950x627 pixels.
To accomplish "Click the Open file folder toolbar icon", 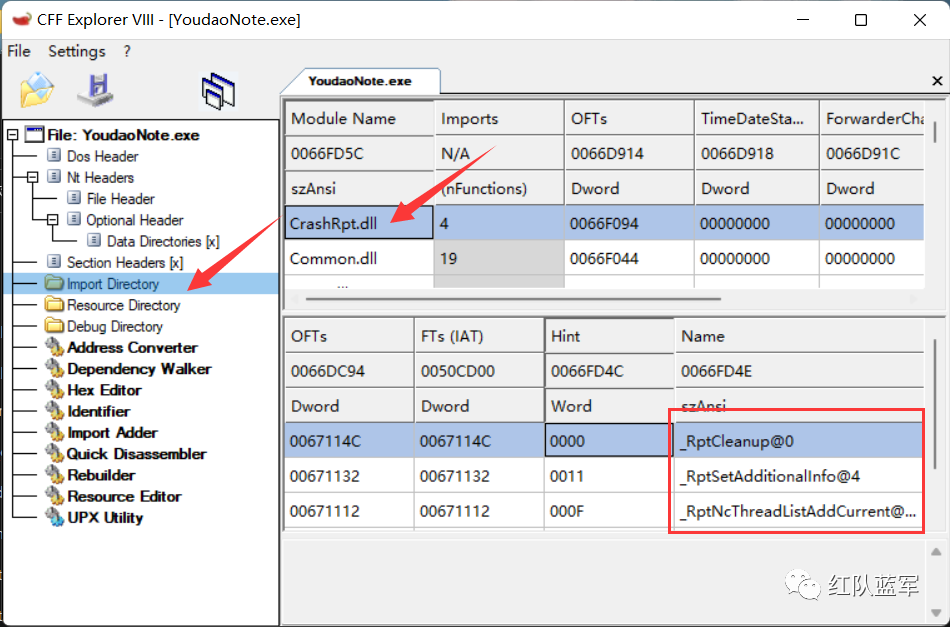I will point(37,90).
